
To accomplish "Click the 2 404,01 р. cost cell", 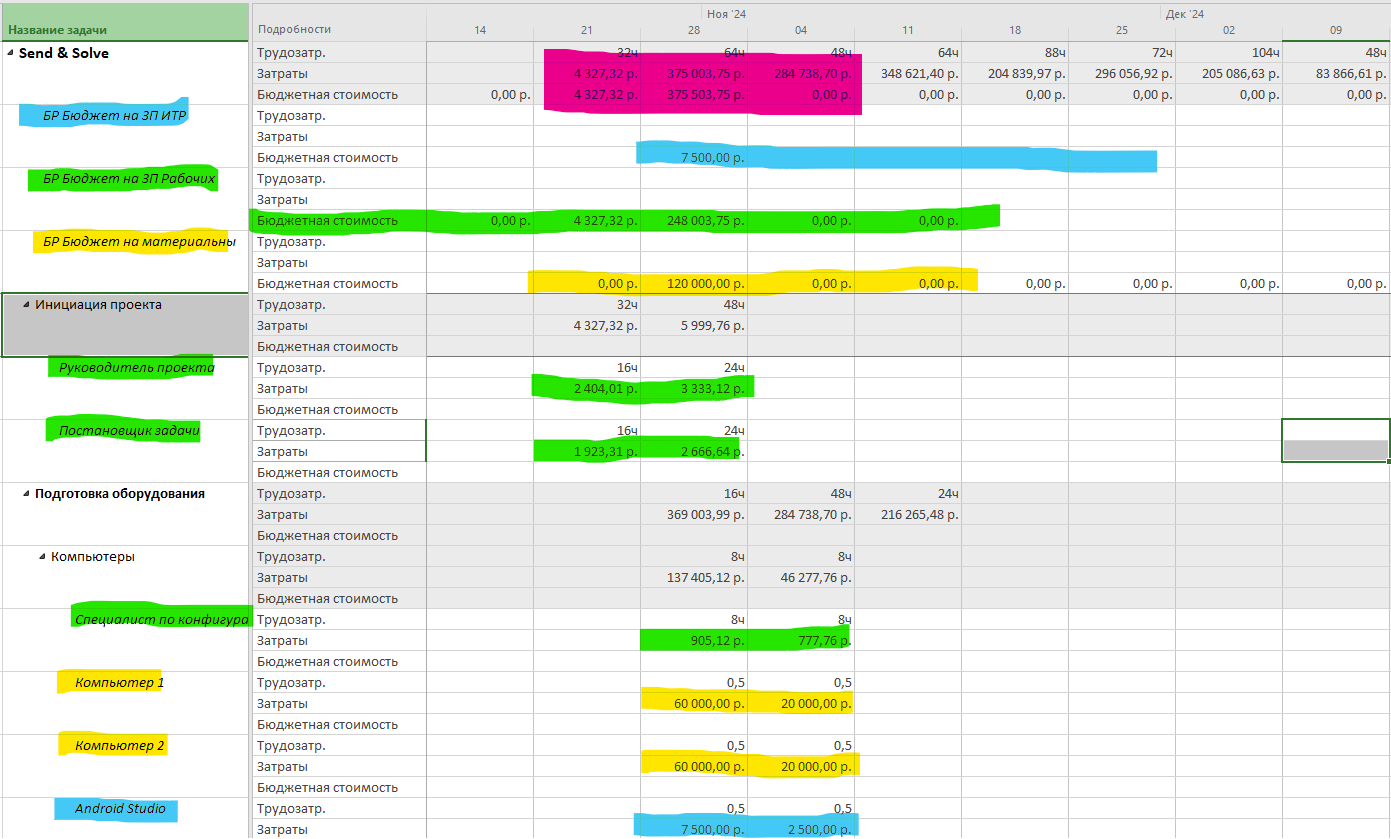I will (x=587, y=389).
